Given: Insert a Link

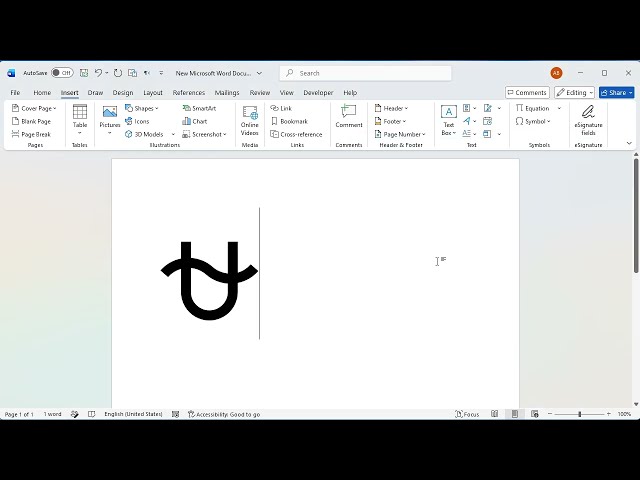Looking at the screenshot, I should point(281,108).
